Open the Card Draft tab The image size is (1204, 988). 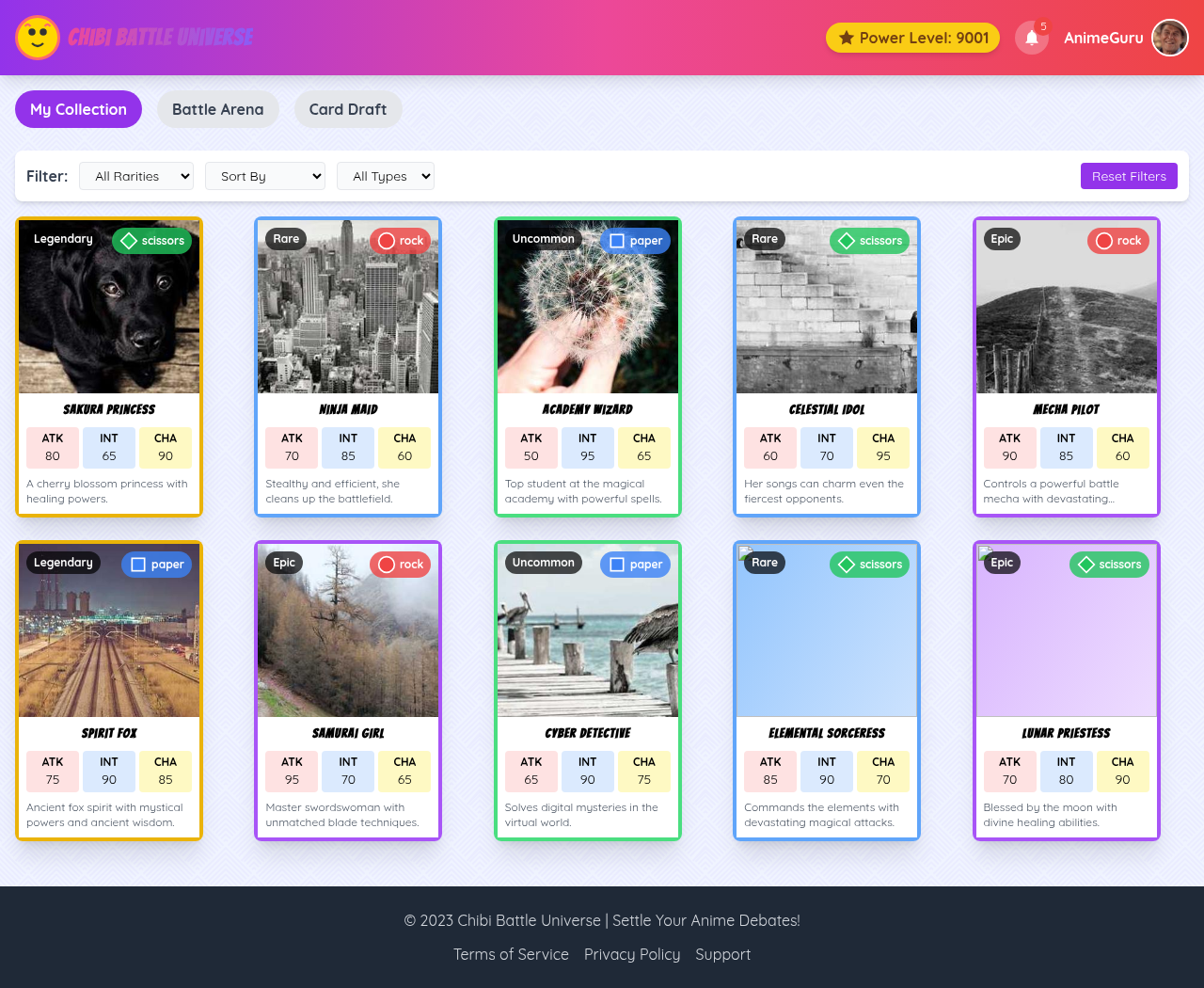[348, 109]
